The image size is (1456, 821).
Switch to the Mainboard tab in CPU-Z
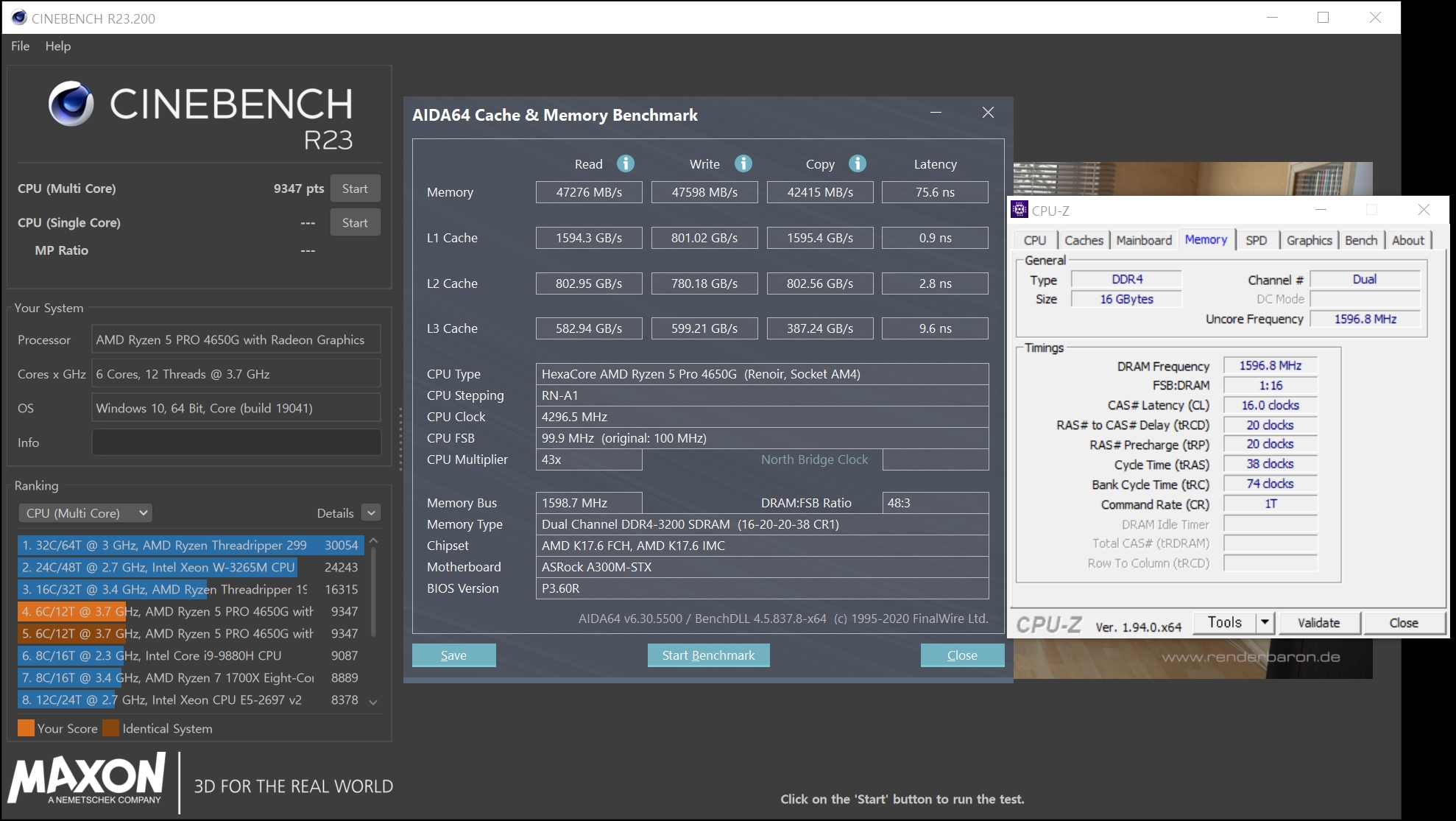tap(1144, 240)
